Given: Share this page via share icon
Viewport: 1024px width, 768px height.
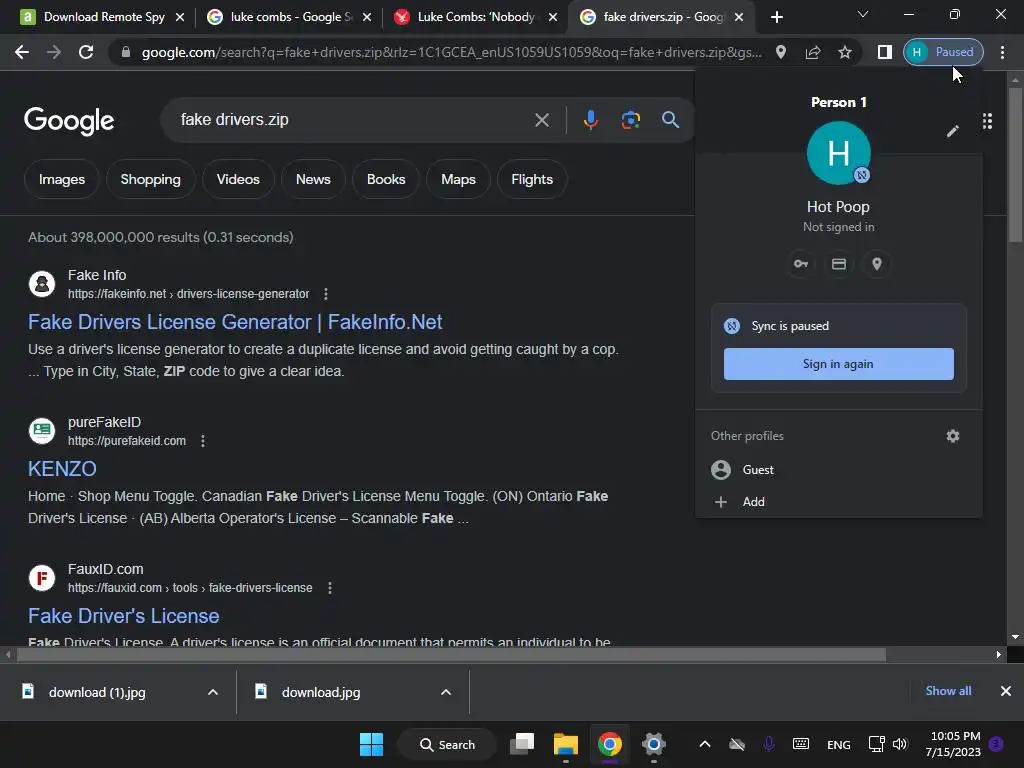Looking at the screenshot, I should pos(812,52).
